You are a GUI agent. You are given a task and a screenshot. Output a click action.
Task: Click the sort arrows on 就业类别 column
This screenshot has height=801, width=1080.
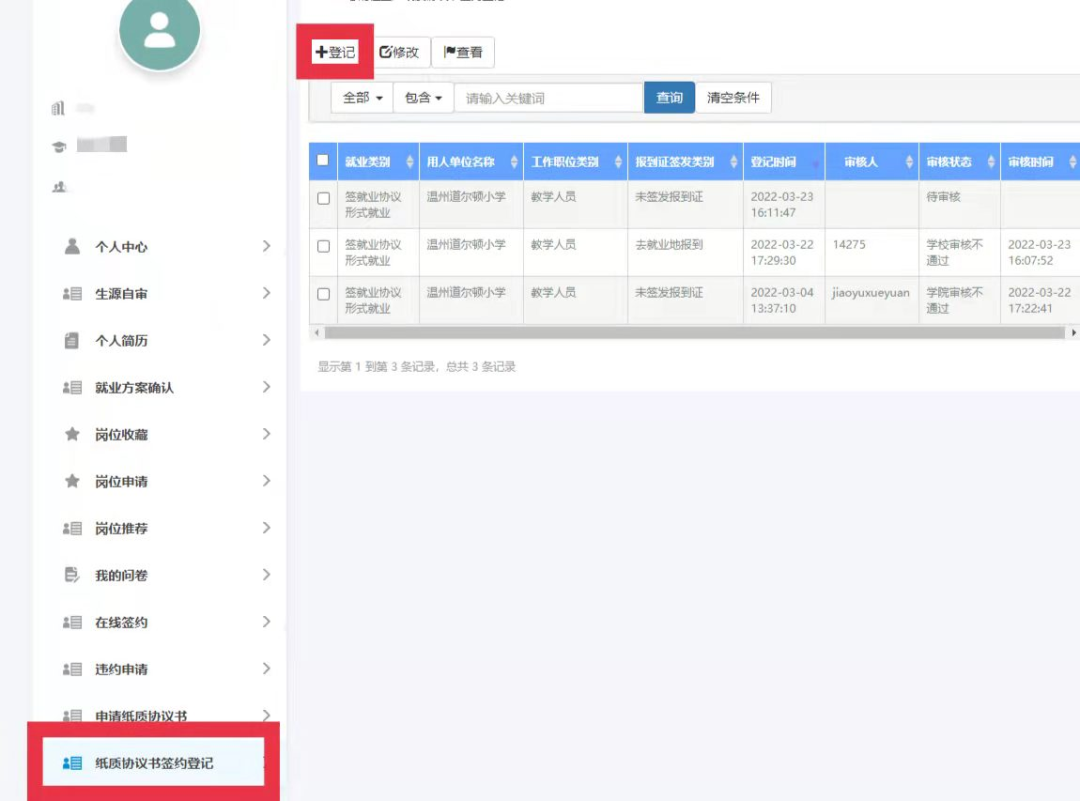pyautogui.click(x=411, y=162)
